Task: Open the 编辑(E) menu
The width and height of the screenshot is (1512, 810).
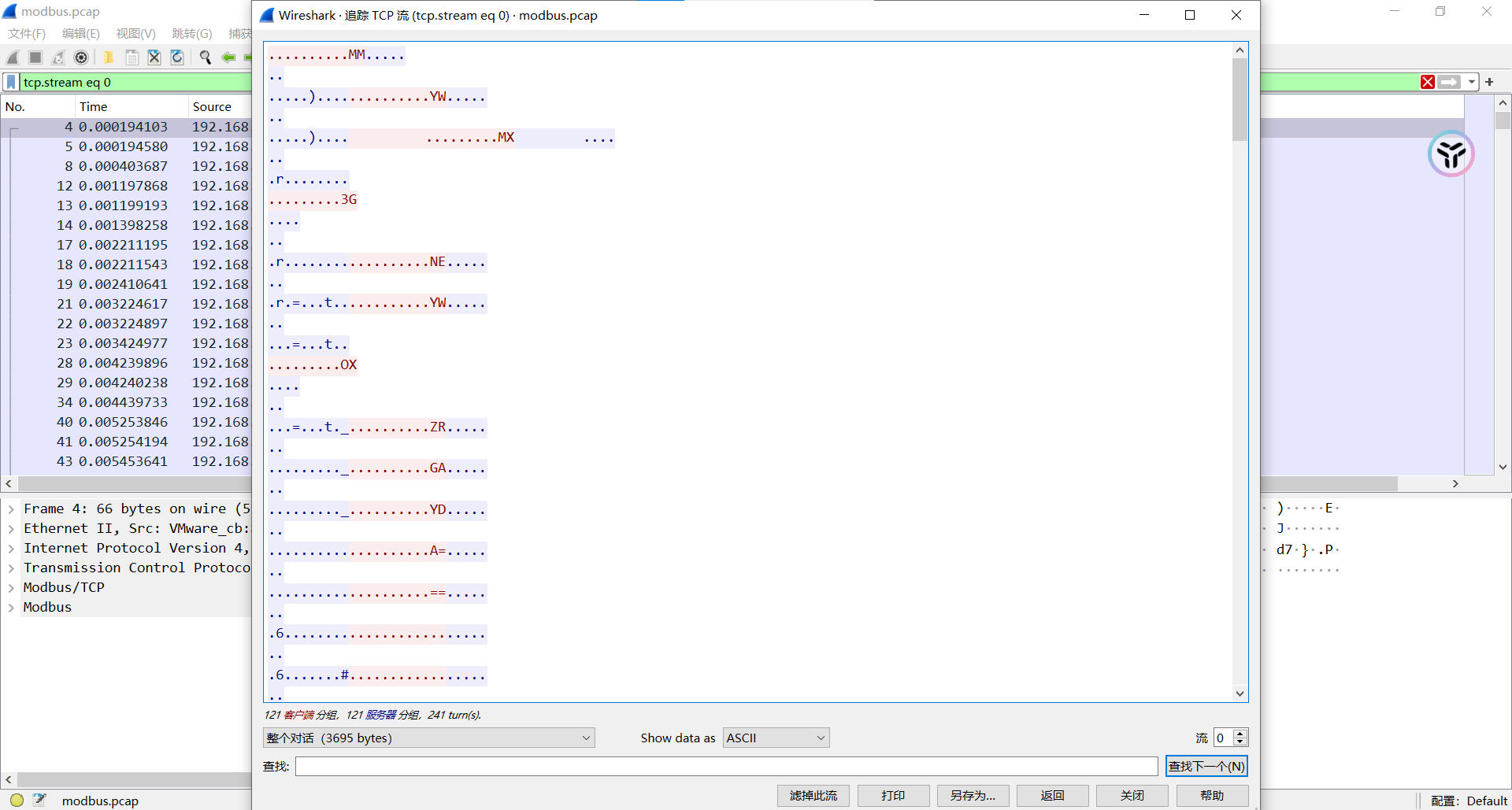Action: (81, 33)
